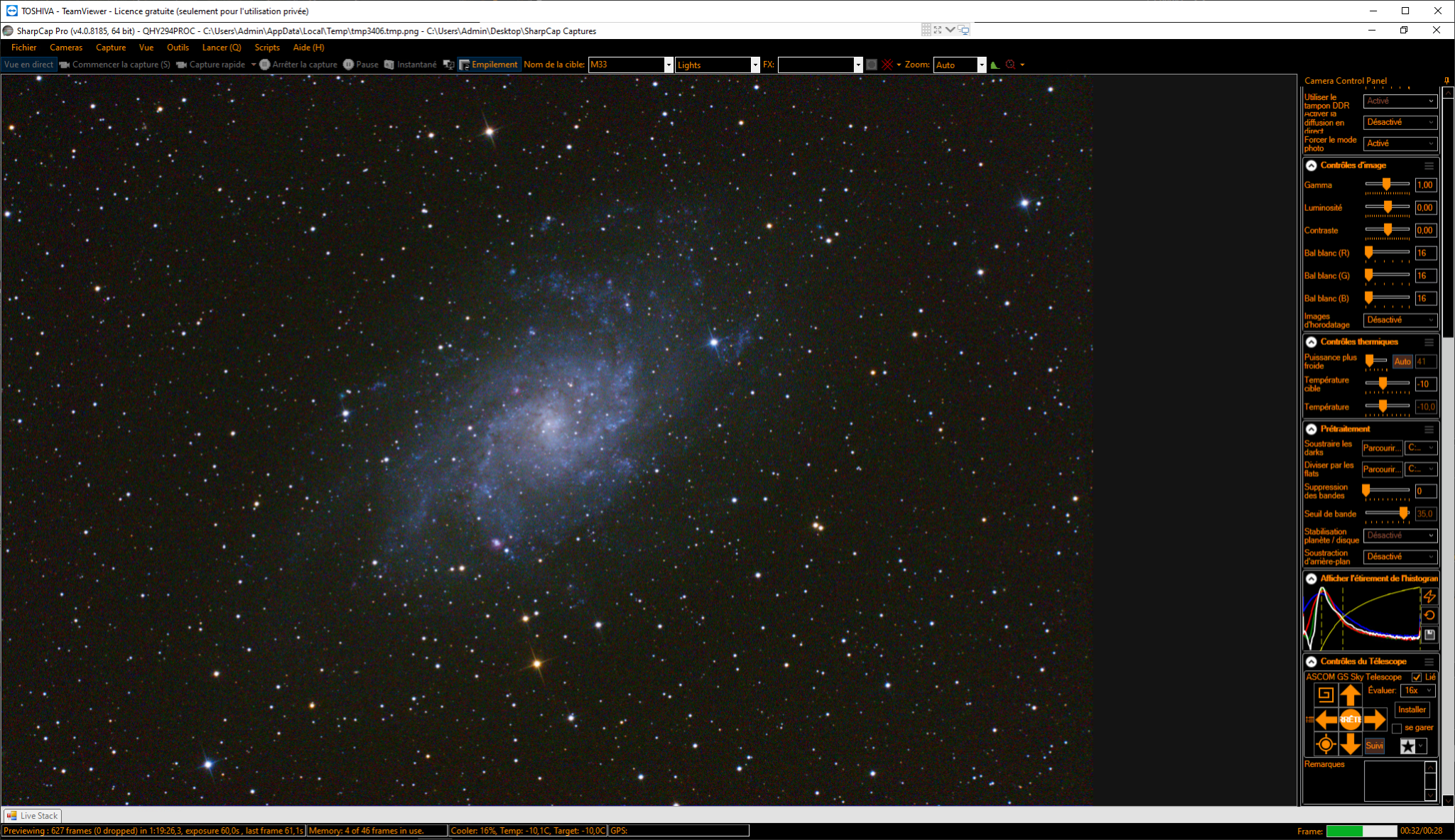Click the hamburger menu of Contrôles d'image
Viewport: 1455px width, 840px height.
(1429, 165)
